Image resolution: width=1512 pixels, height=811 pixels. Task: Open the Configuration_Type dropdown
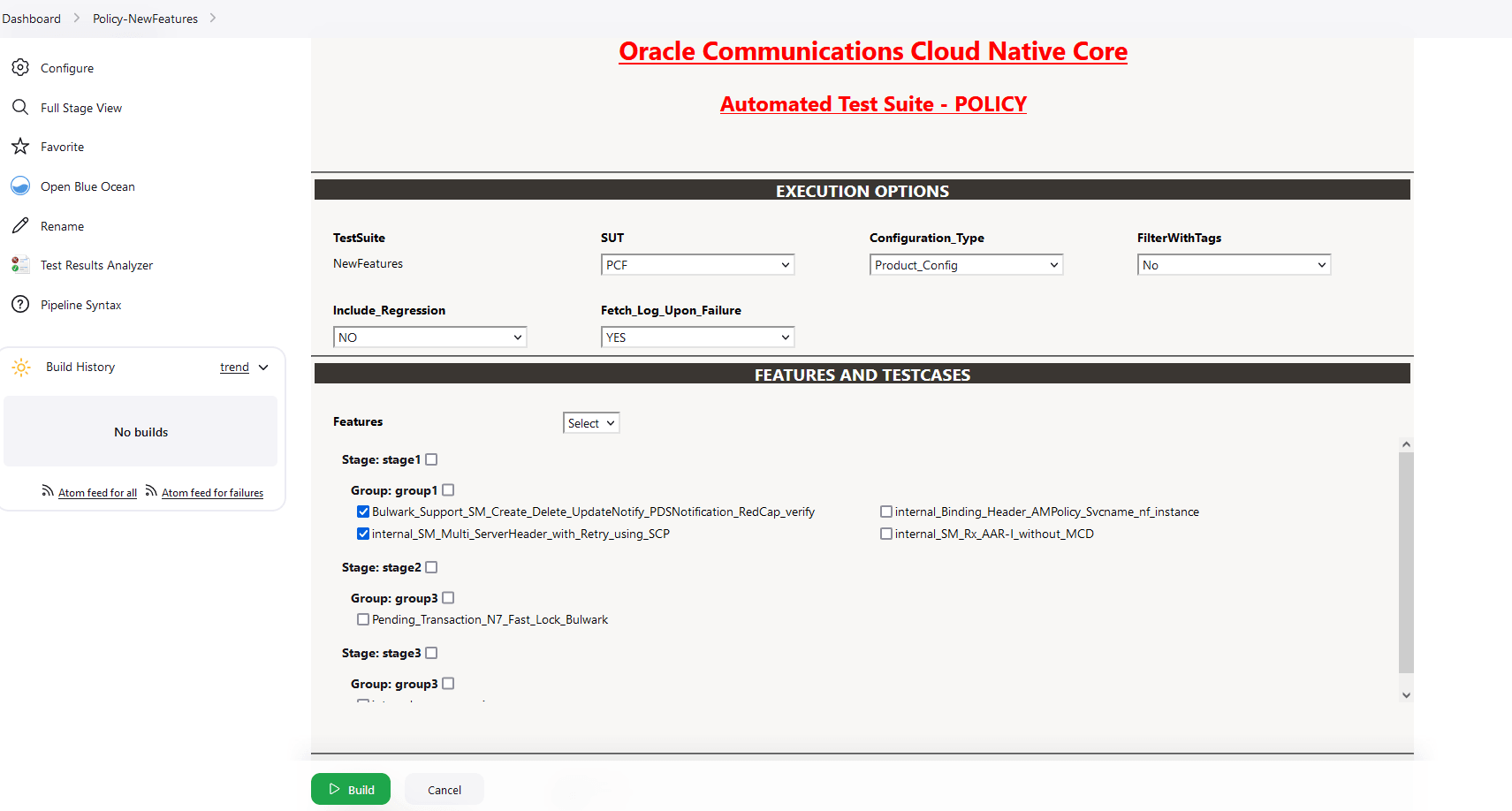pos(966,265)
